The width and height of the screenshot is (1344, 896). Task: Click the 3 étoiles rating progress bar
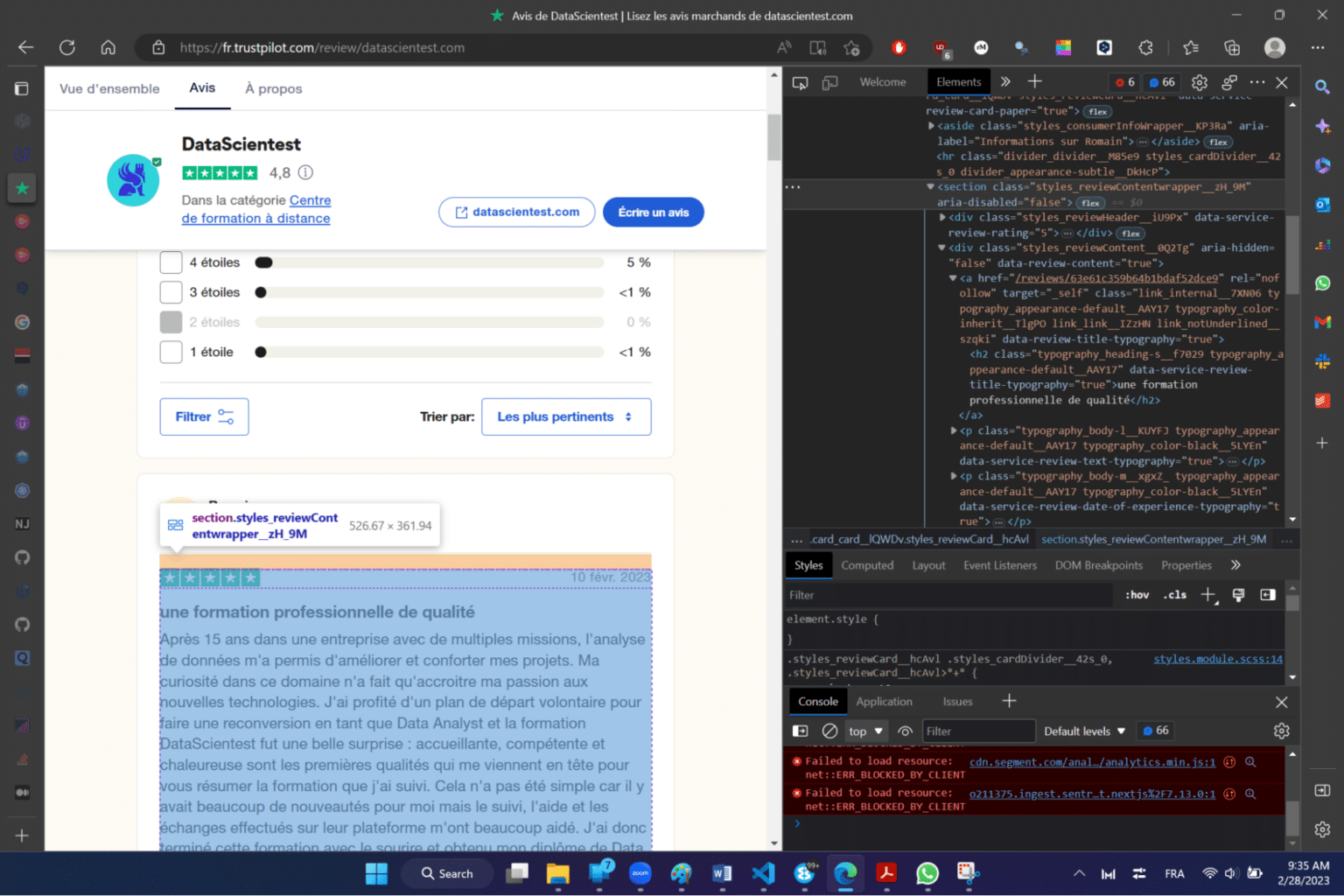[429, 291]
